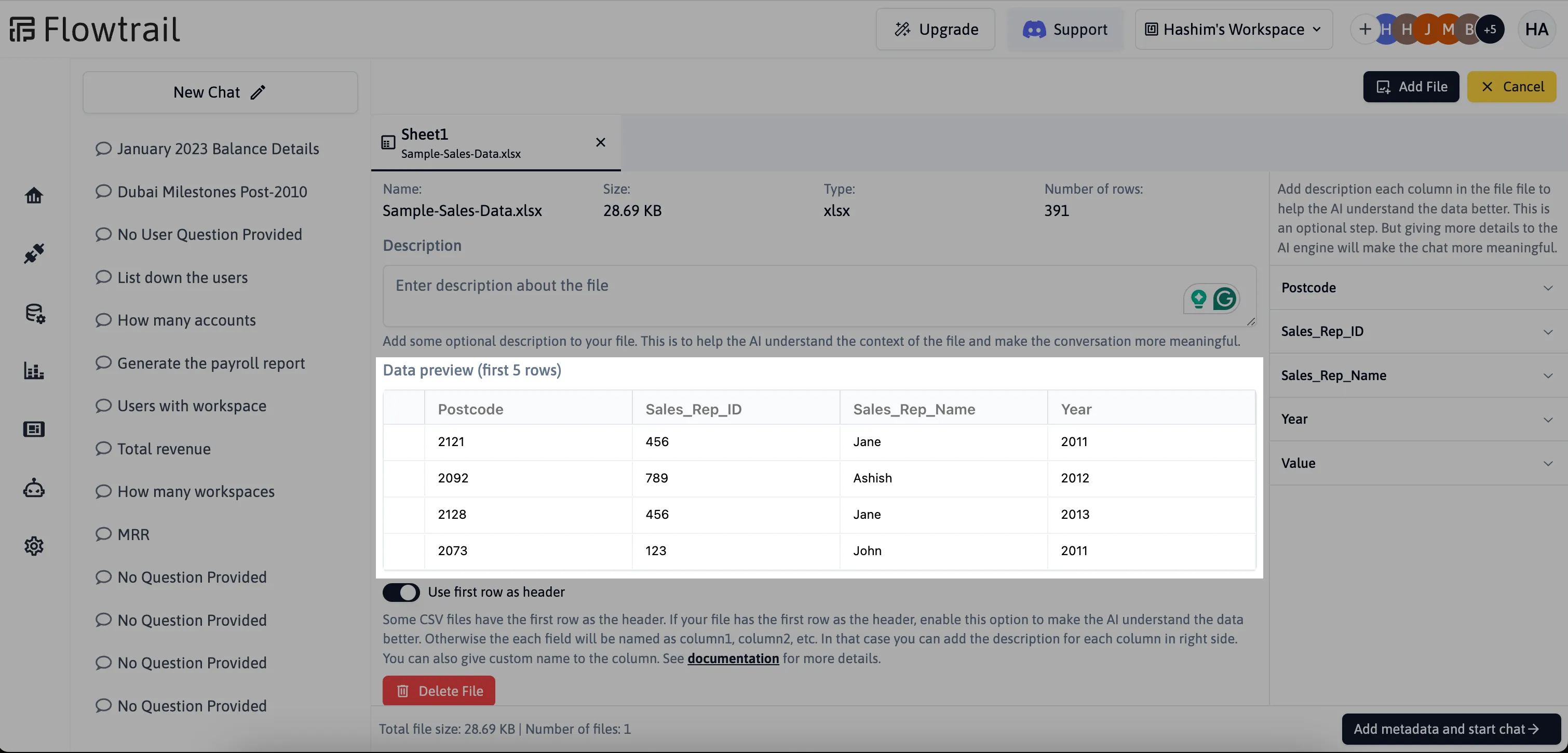This screenshot has width=1568, height=753.
Task: Expand the Value column description
Action: pos(1418,463)
